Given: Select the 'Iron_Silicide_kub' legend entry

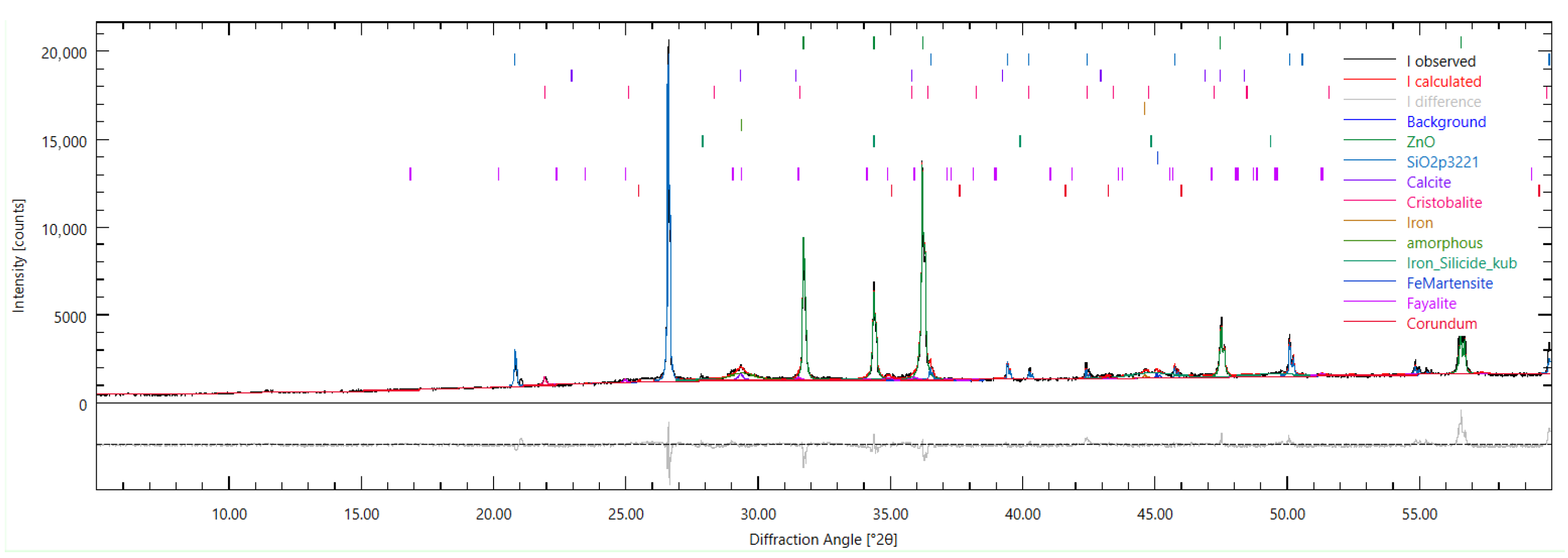Looking at the screenshot, I should [x=1461, y=263].
